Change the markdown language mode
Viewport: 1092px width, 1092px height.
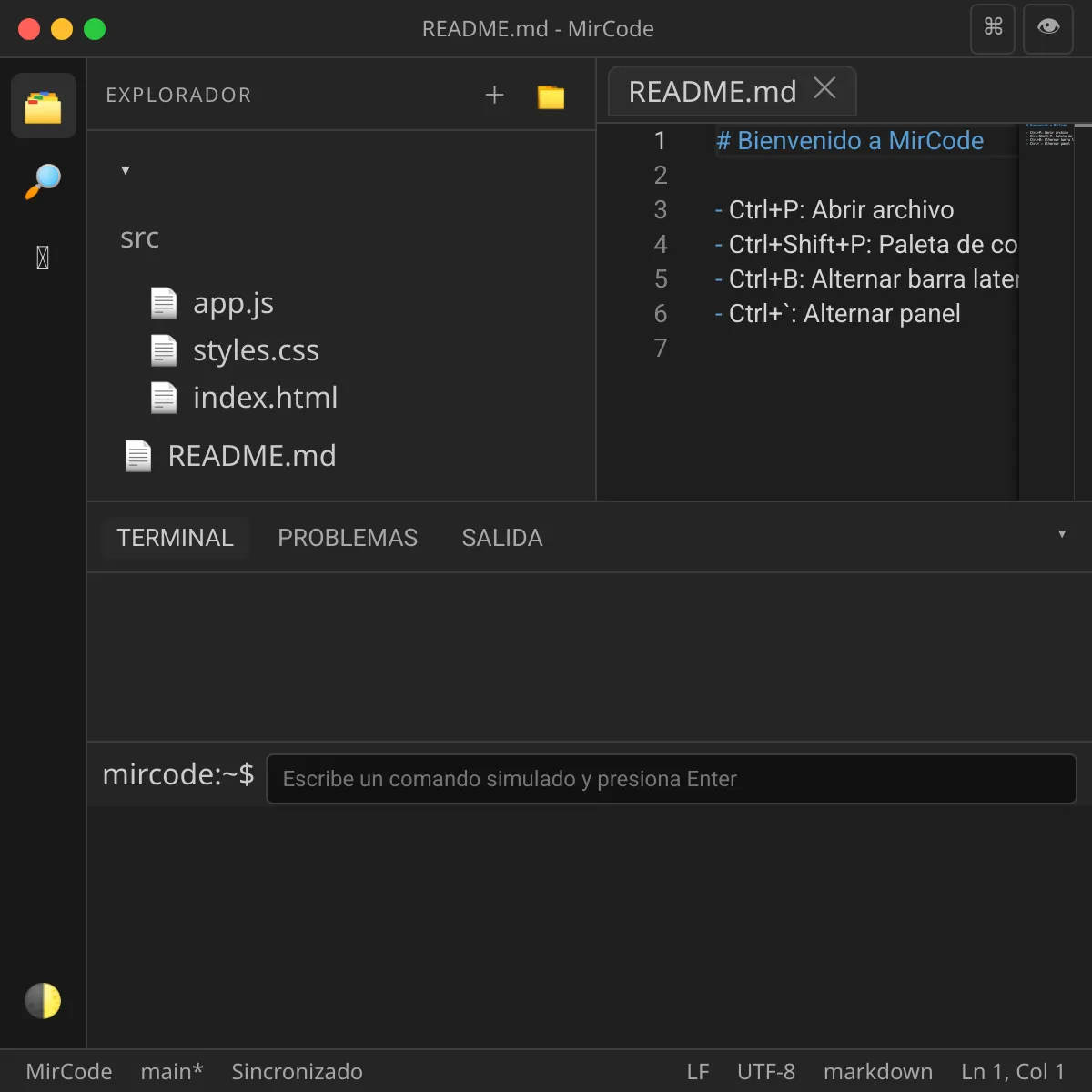[878, 1072]
